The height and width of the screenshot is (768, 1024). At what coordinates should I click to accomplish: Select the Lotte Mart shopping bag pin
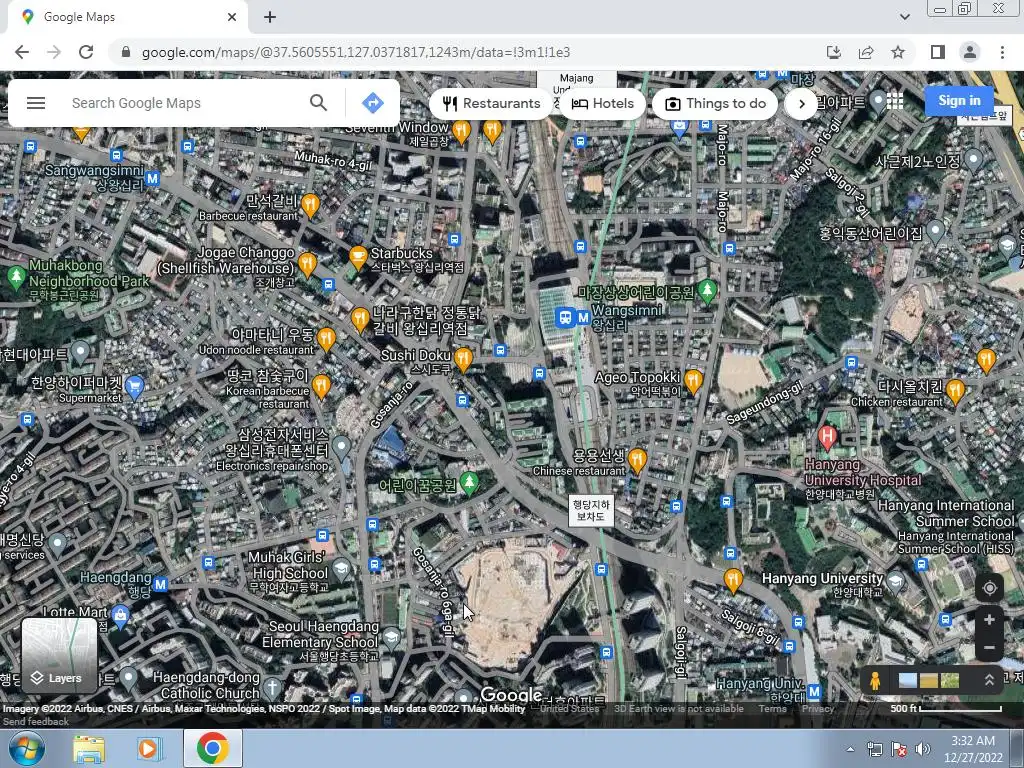pyautogui.click(x=120, y=615)
